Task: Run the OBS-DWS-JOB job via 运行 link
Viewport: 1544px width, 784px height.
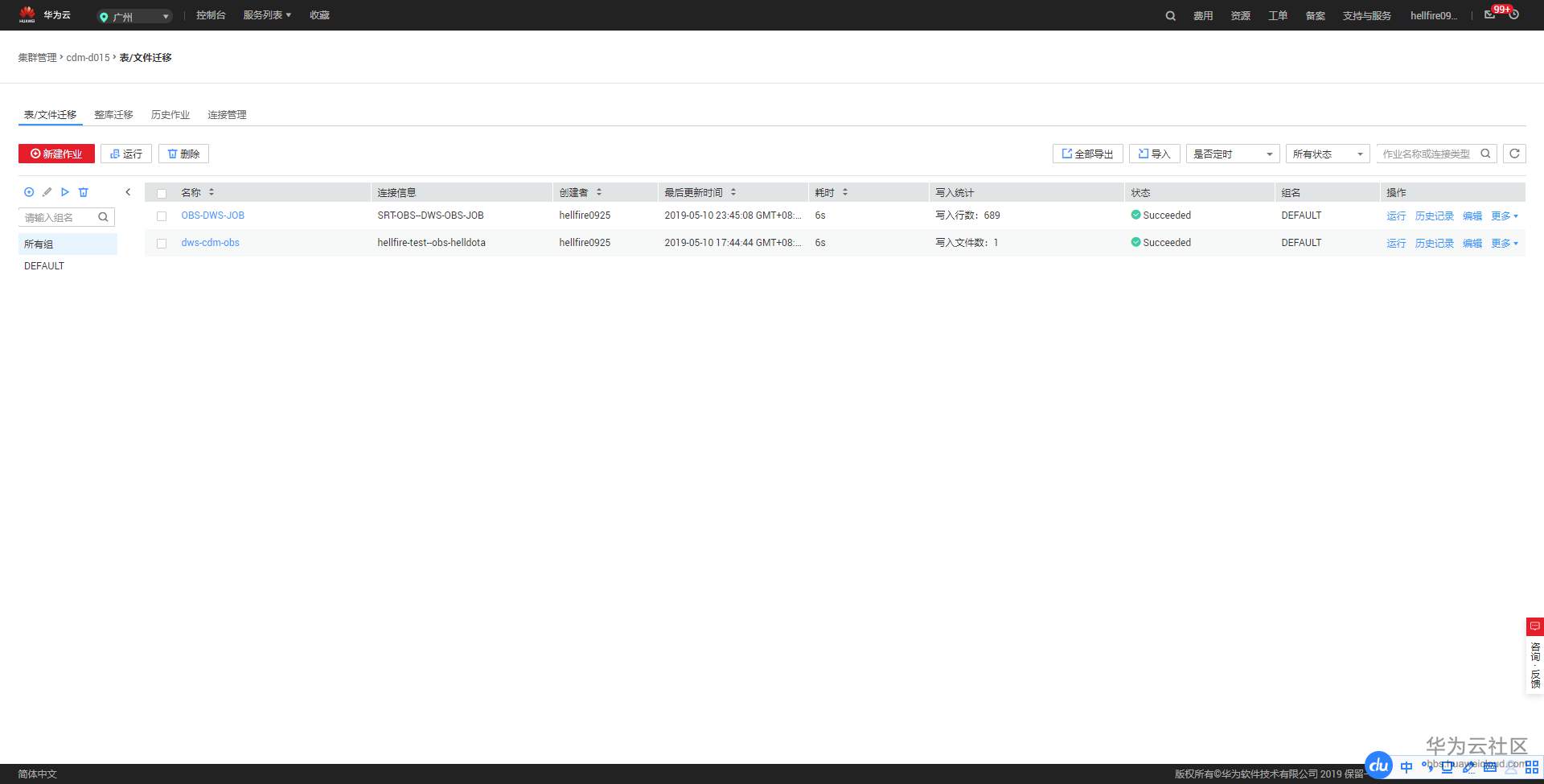Action: [x=1396, y=215]
